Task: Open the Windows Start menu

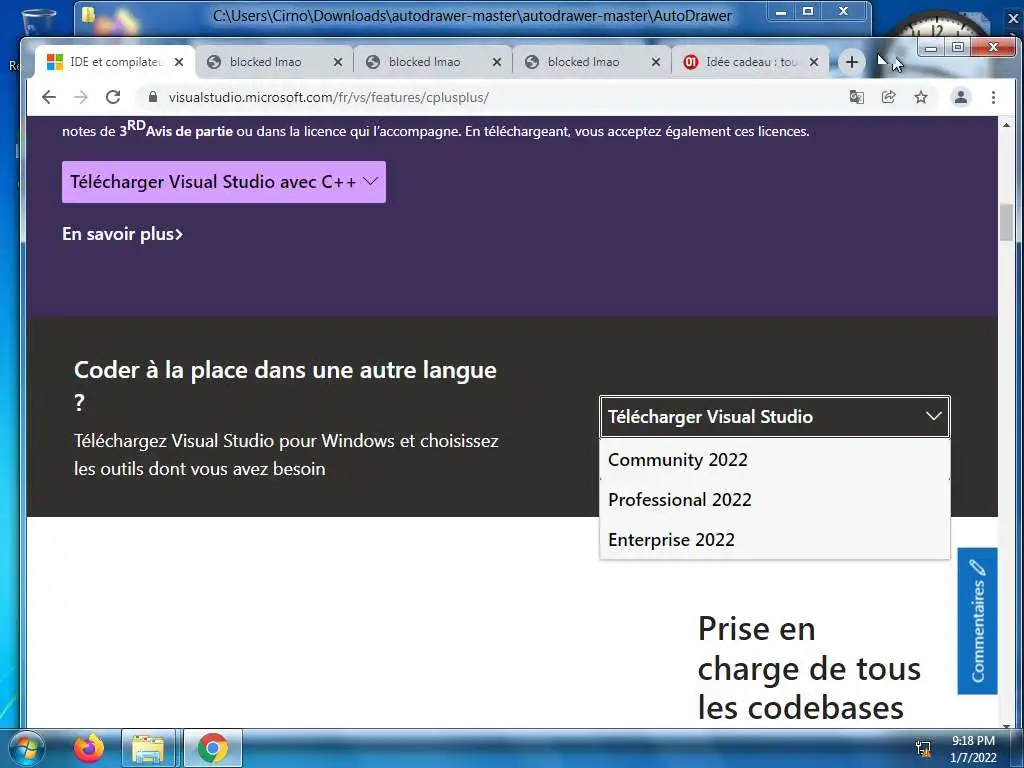Action: click(x=27, y=748)
